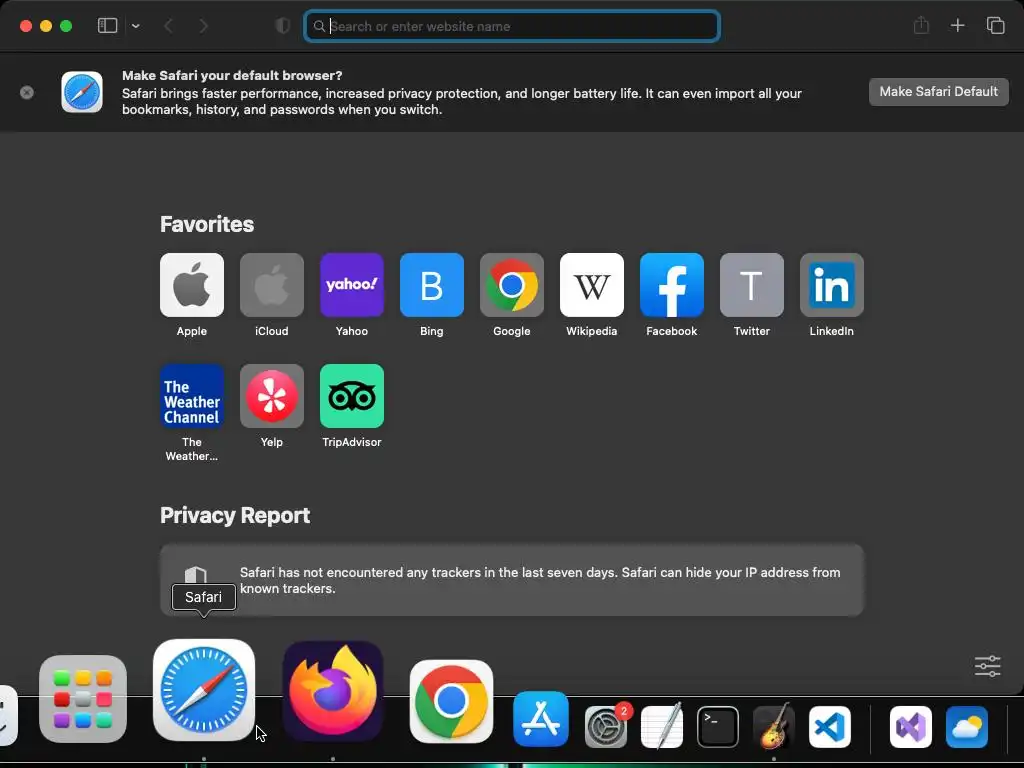
Task: Add a new tab with plus button
Action: coord(957,25)
